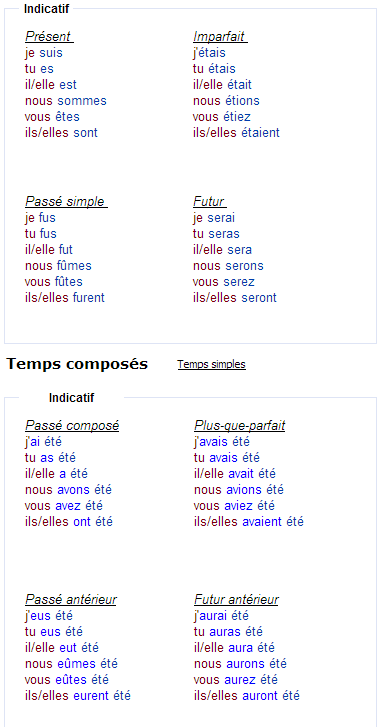Select the Passé simple heading
The height and width of the screenshot is (727, 381).
click(66, 202)
